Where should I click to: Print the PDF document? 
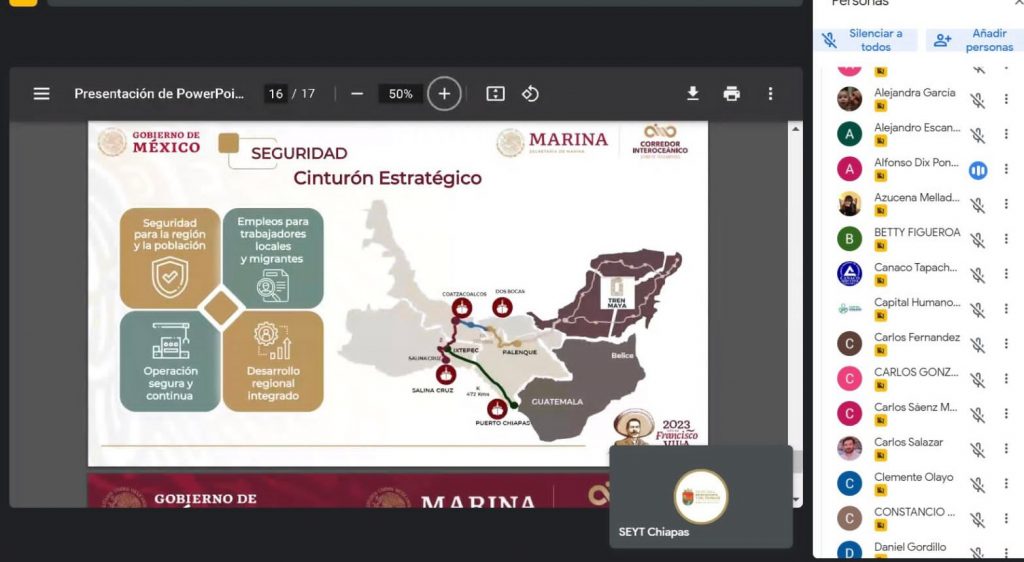coord(732,94)
